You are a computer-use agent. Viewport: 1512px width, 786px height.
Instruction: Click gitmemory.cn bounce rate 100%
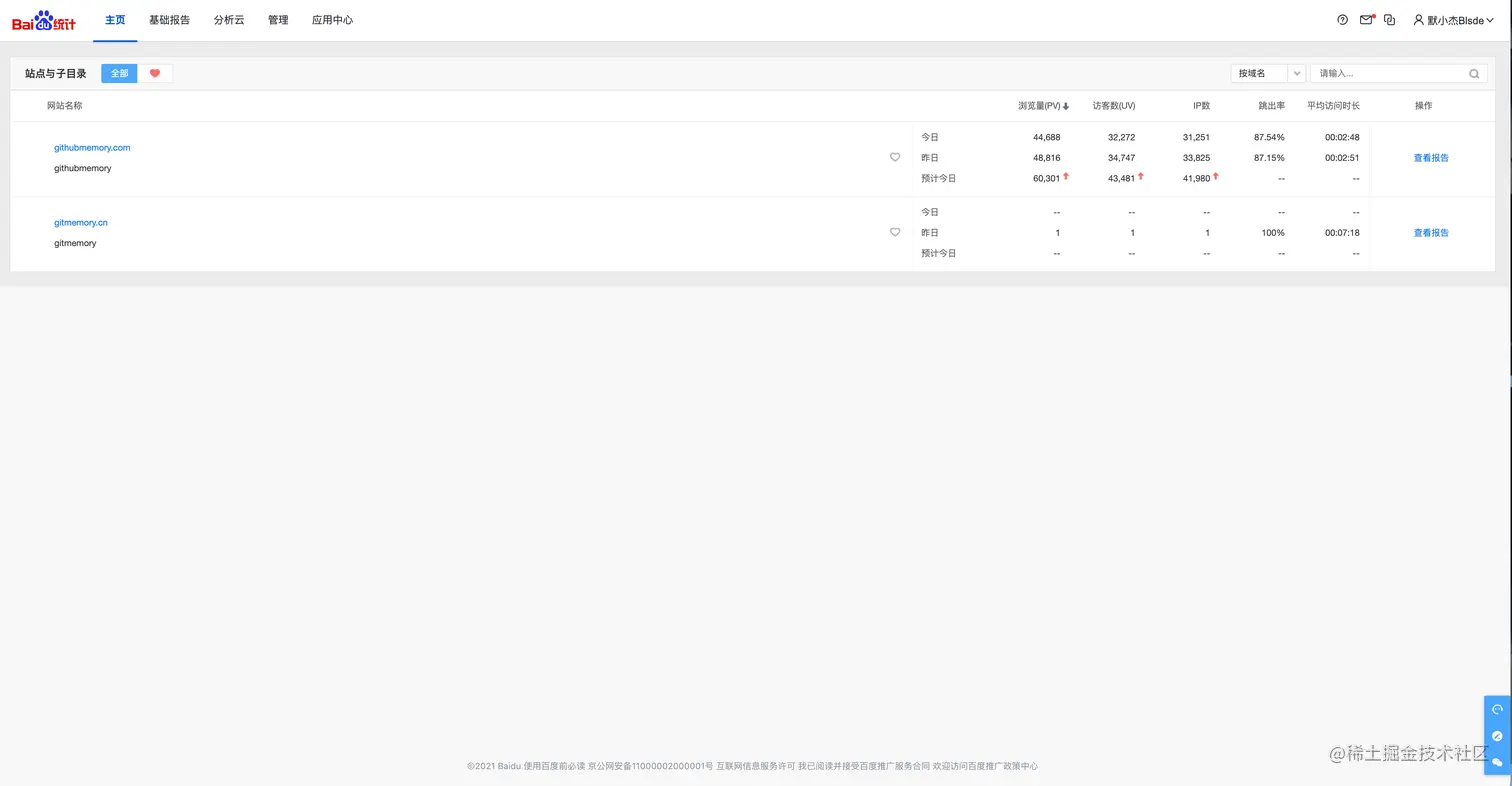(x=1273, y=233)
